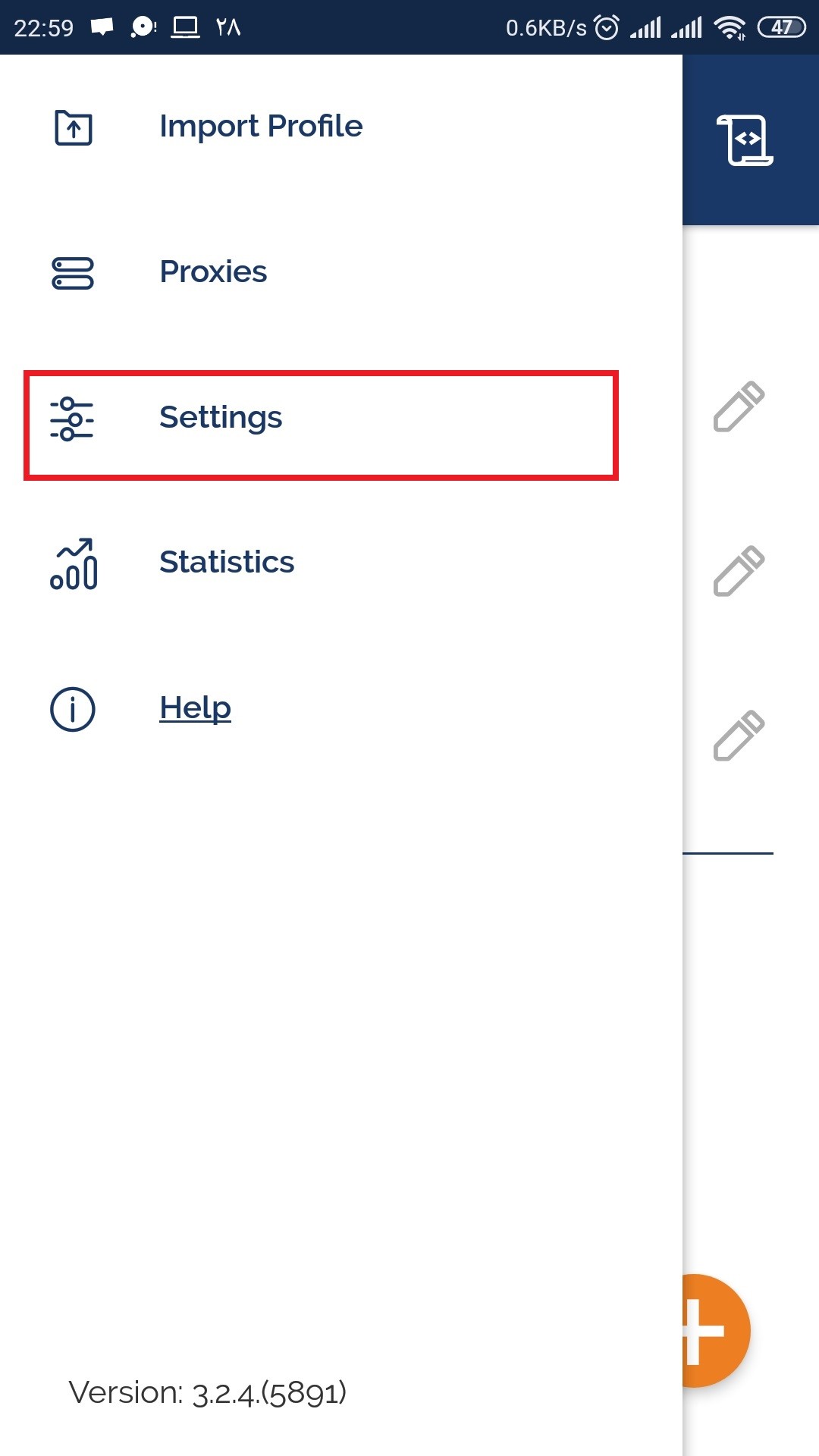Viewport: 819px width, 1456px height.
Task: Select Import Profile menu entry
Action: [261, 127]
